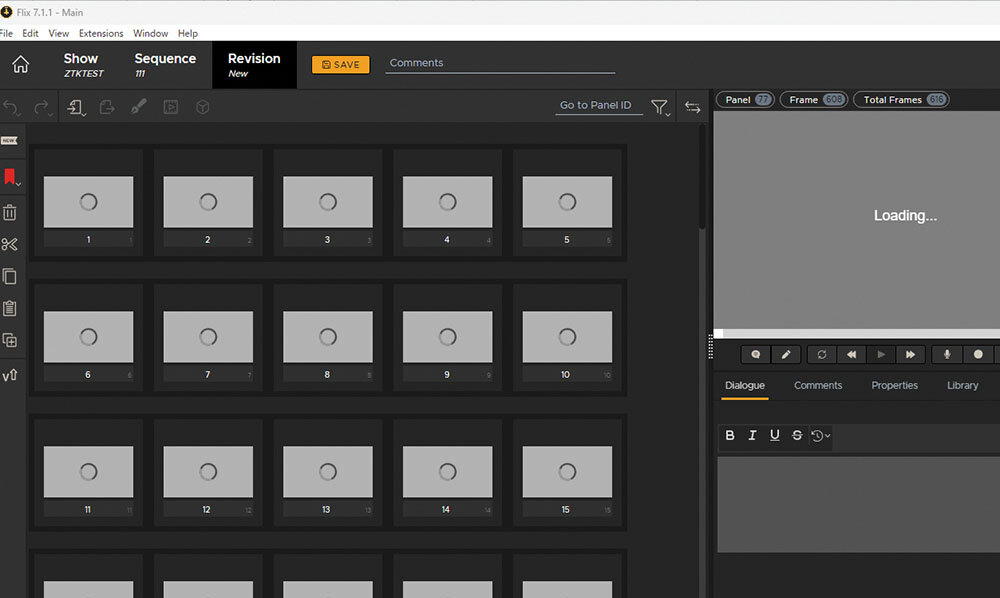Select the Revision New breadcrumb

click(254, 65)
